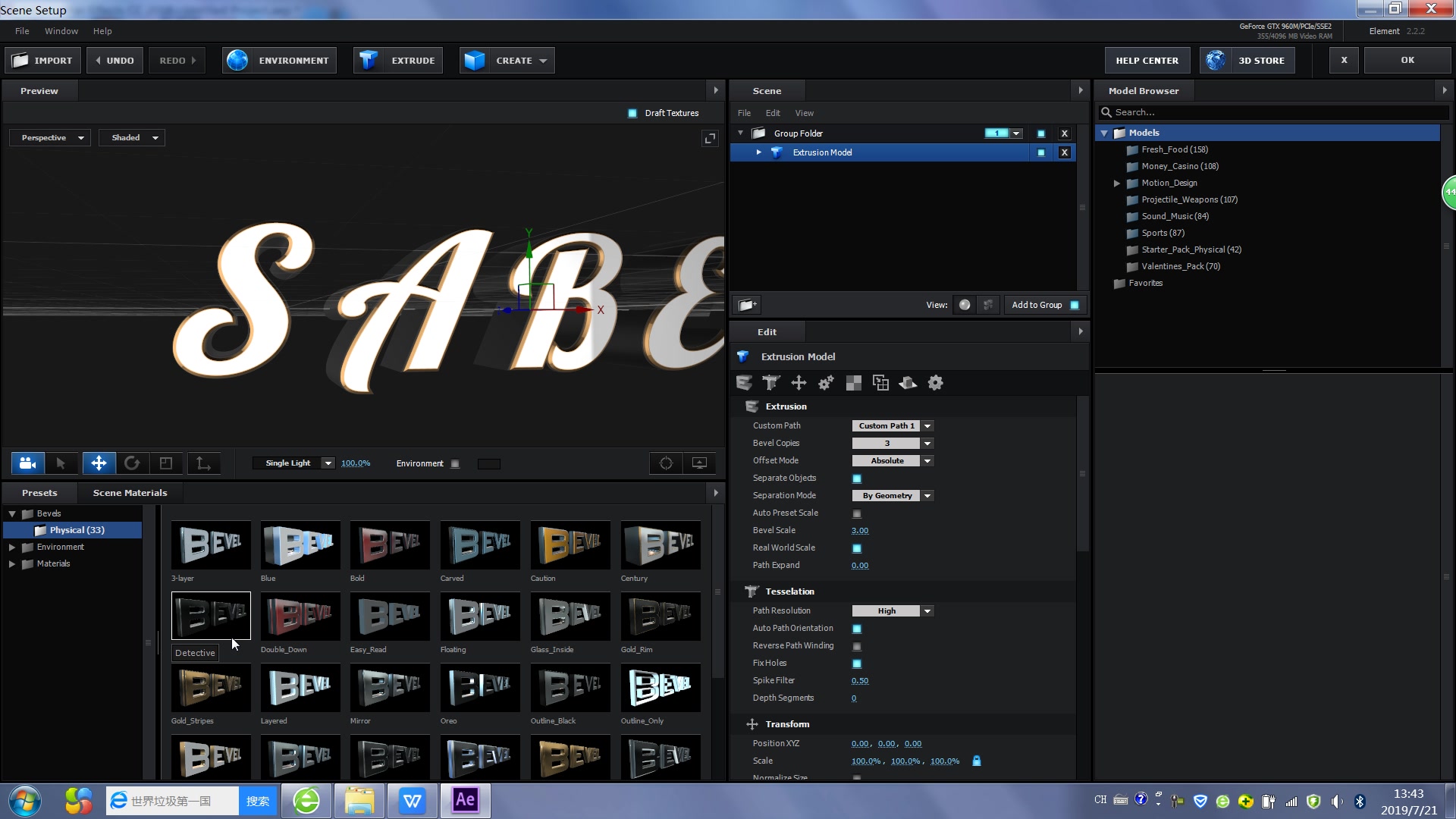Toggle Draft Textures checkbox

pyautogui.click(x=632, y=114)
